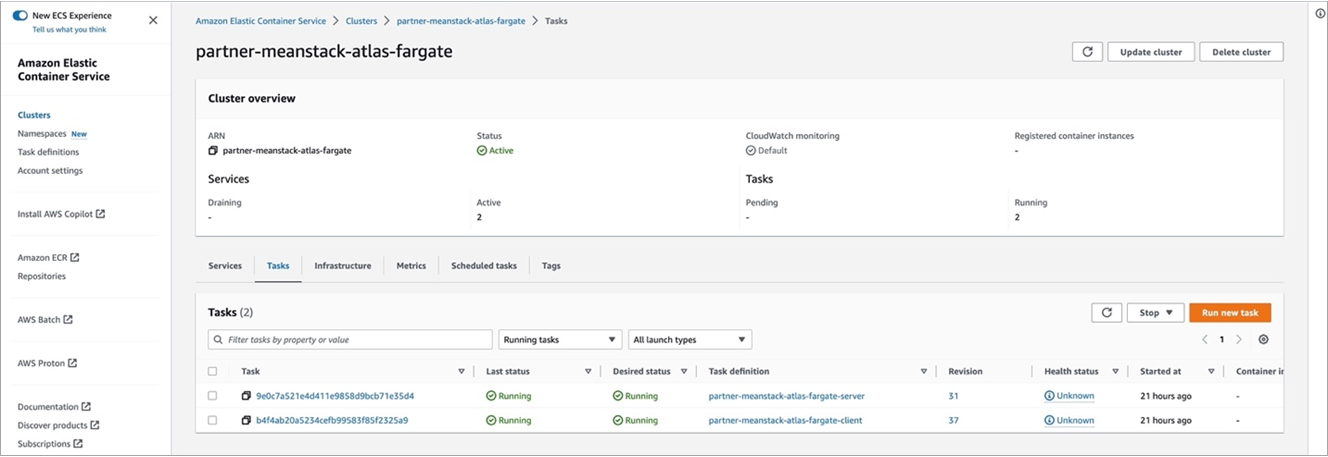Open the Running tasks filter dropdown
This screenshot has width=1328, height=457.
tap(560, 340)
